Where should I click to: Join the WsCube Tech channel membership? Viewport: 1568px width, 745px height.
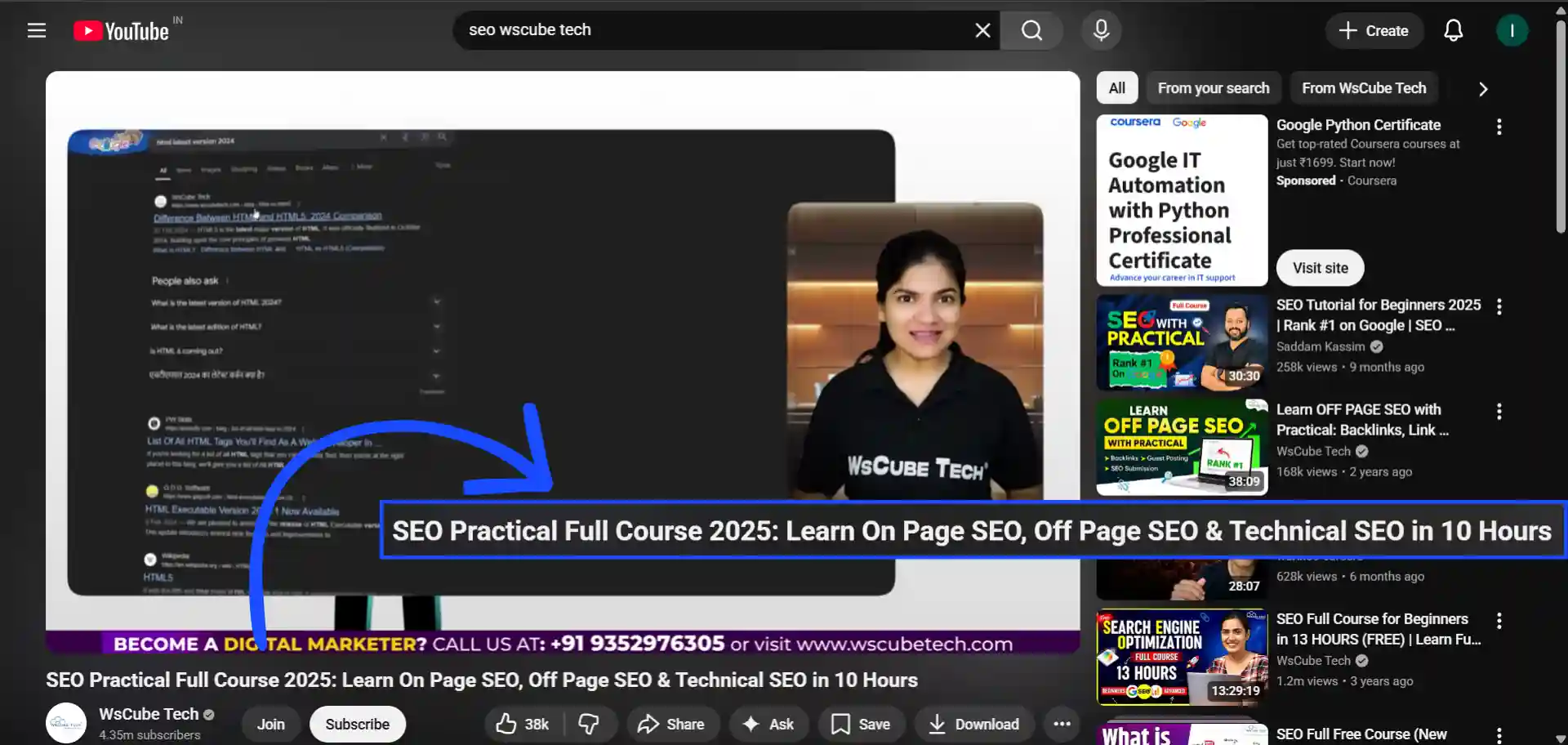coord(271,724)
